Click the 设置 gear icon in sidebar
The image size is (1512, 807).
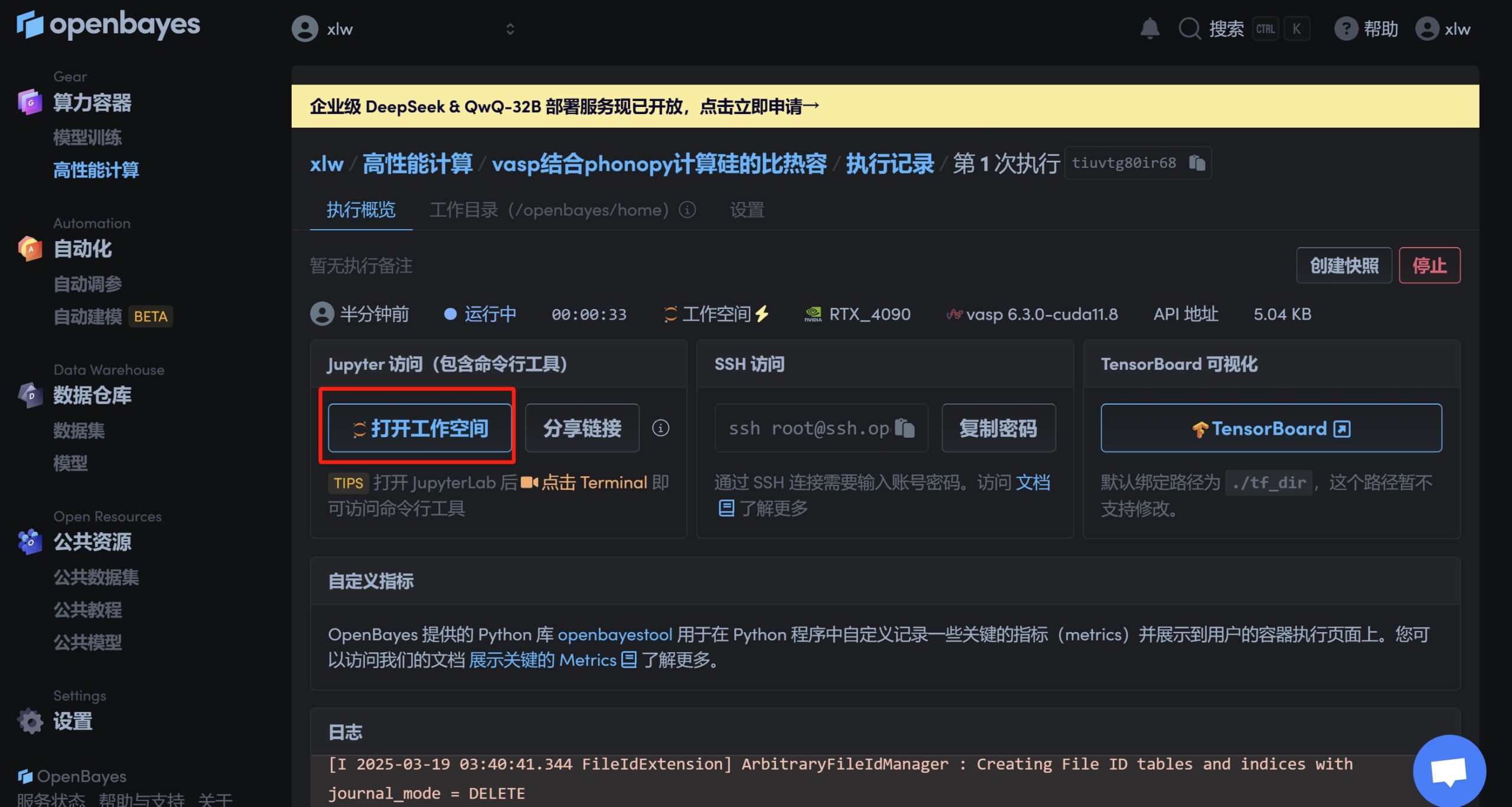click(30, 721)
